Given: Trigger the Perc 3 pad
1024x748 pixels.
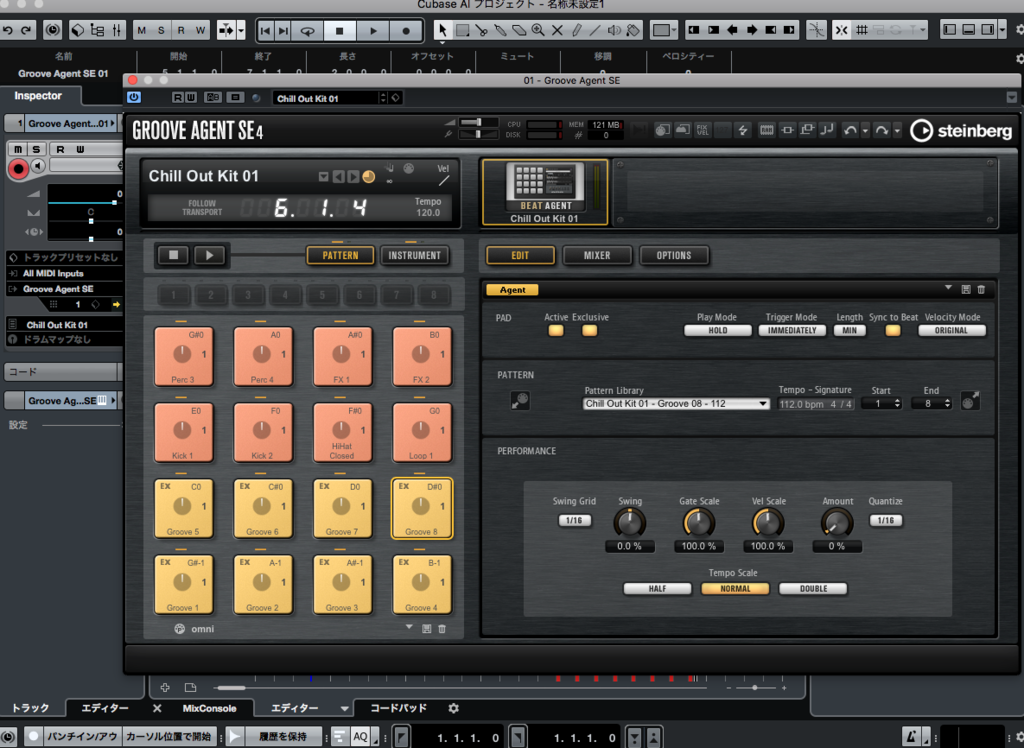Looking at the screenshot, I should click(x=184, y=356).
